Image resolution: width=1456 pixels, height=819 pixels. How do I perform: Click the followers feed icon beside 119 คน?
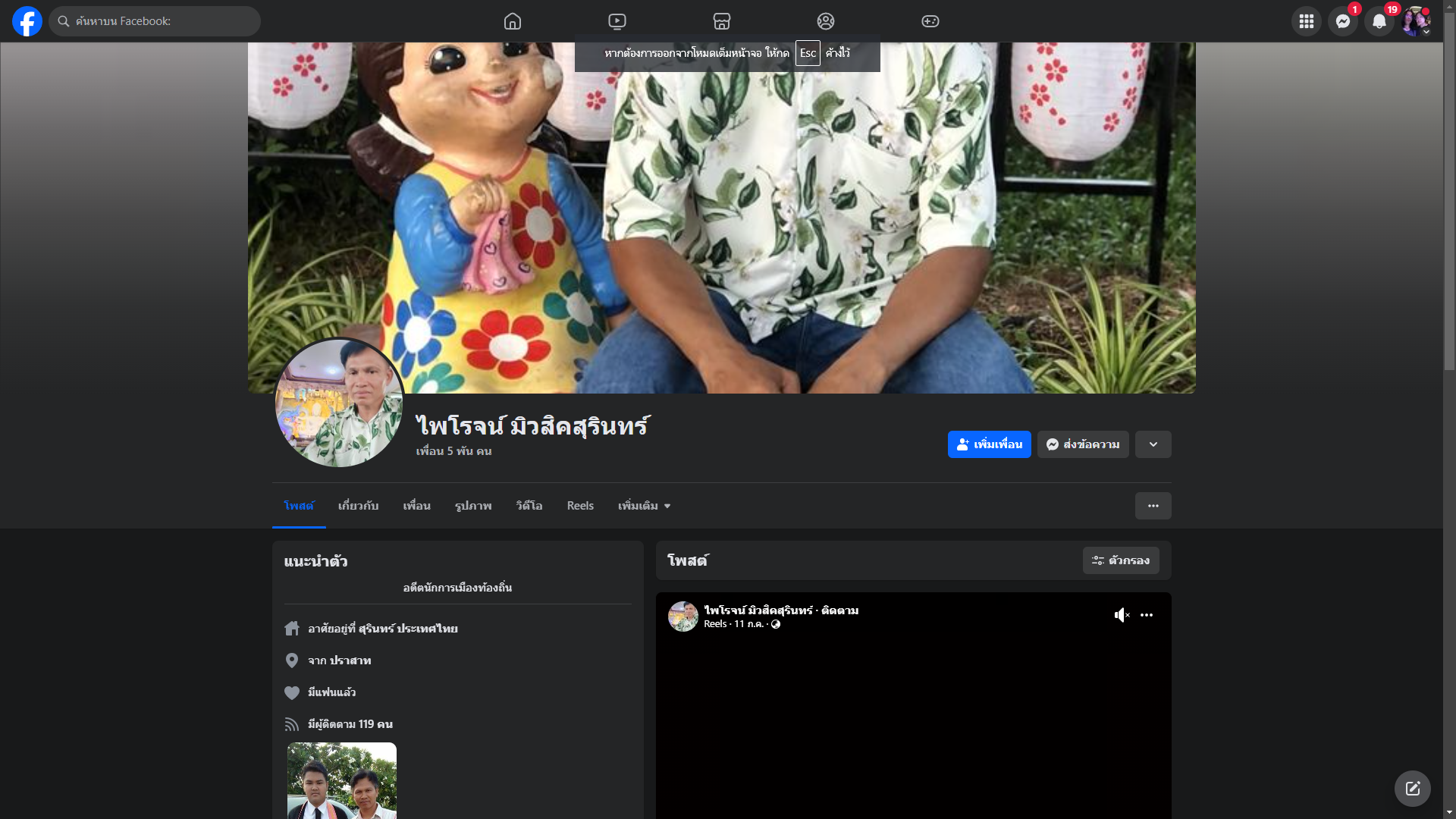point(292,724)
